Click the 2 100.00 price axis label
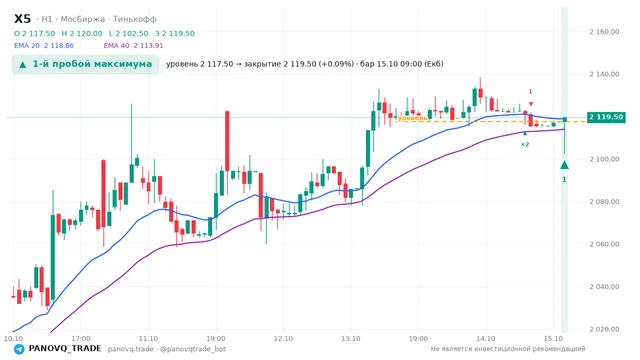640x360 pixels. coord(604,159)
